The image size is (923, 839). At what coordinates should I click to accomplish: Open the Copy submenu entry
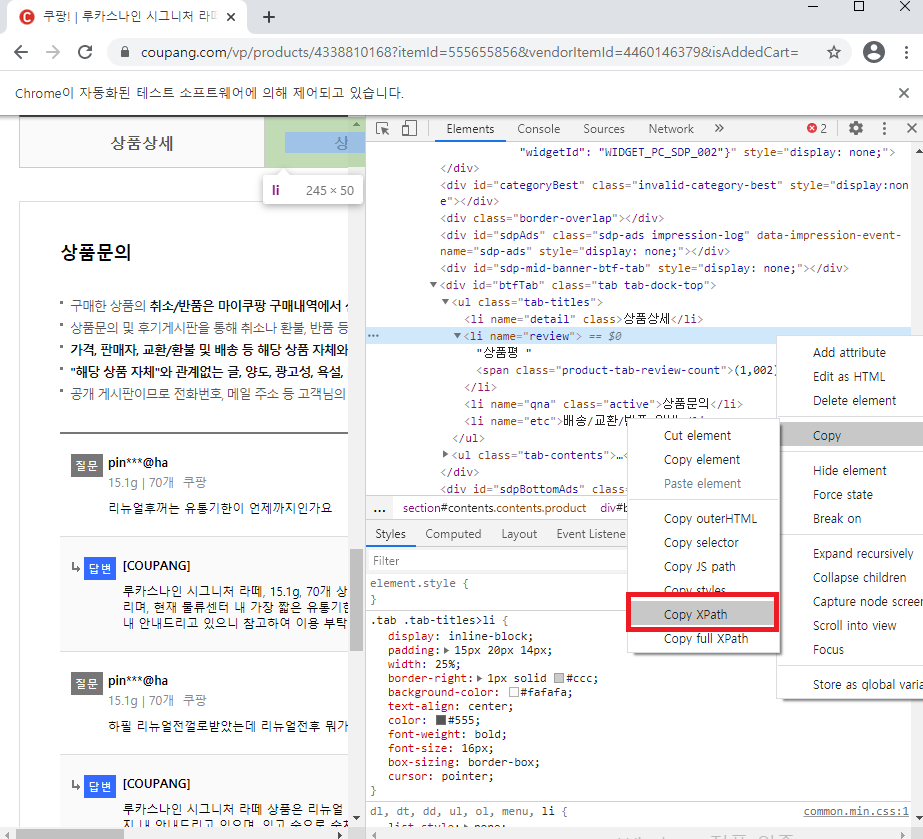tap(851, 436)
